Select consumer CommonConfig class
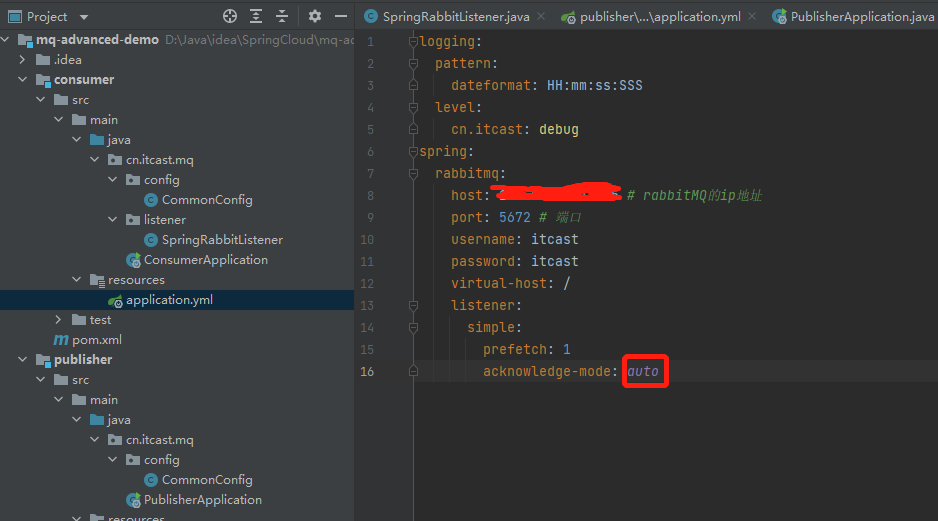The width and height of the screenshot is (938, 521). (207, 200)
